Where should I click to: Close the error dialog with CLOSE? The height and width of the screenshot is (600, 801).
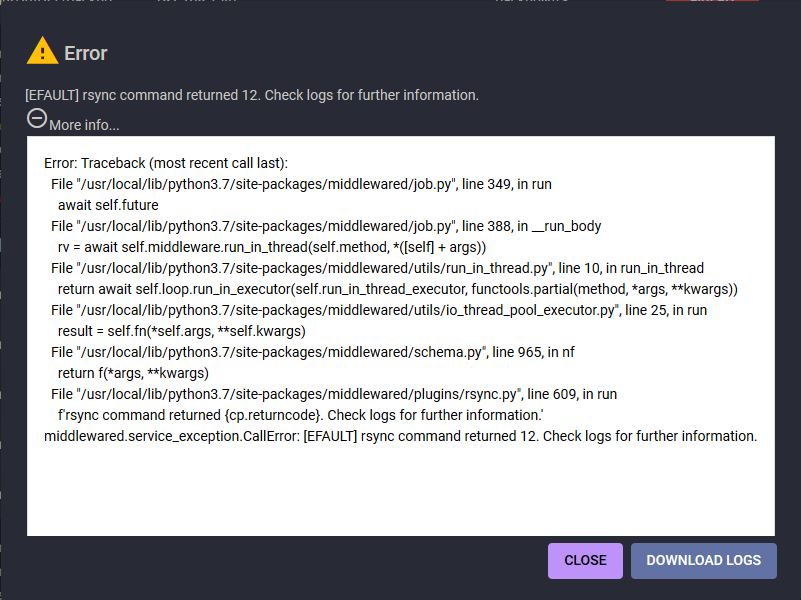click(585, 561)
